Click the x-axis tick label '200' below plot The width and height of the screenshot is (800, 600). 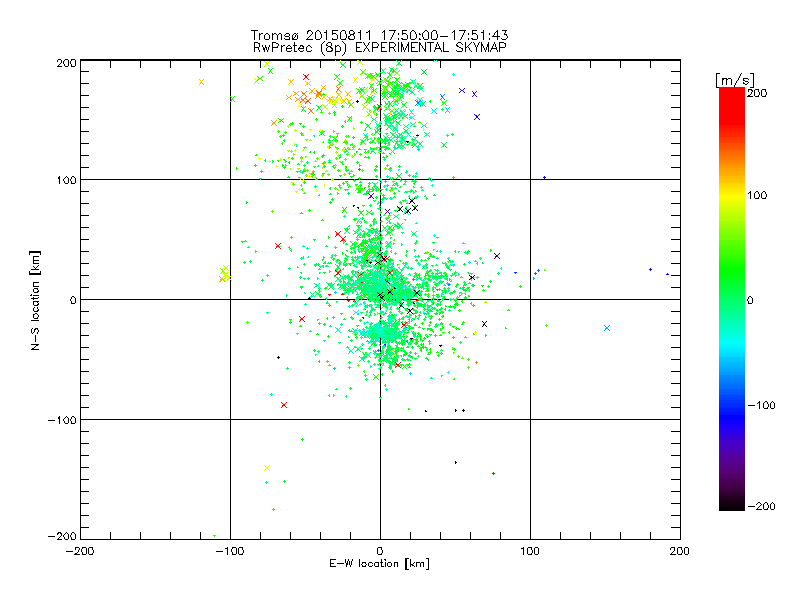[680, 551]
